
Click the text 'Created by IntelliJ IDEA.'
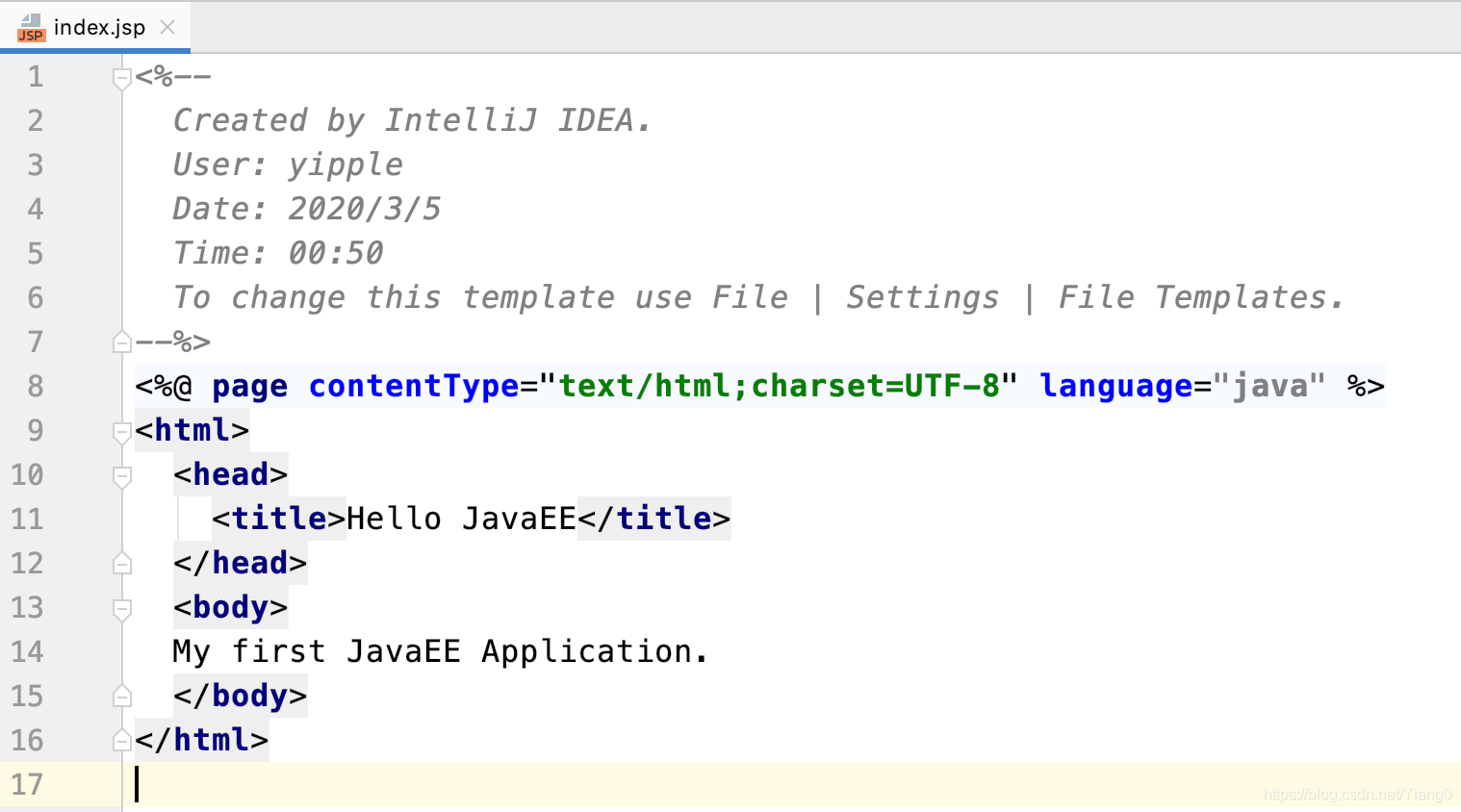click(x=413, y=120)
